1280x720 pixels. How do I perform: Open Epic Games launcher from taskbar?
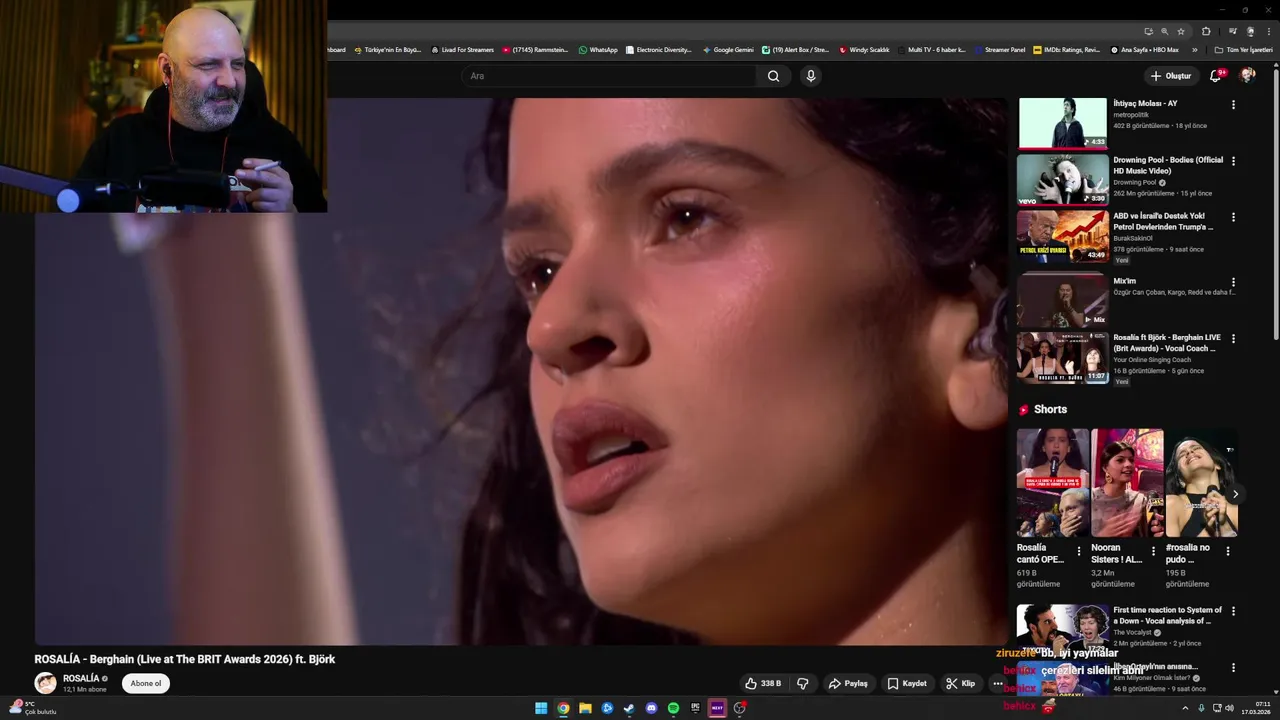pyautogui.click(x=695, y=708)
